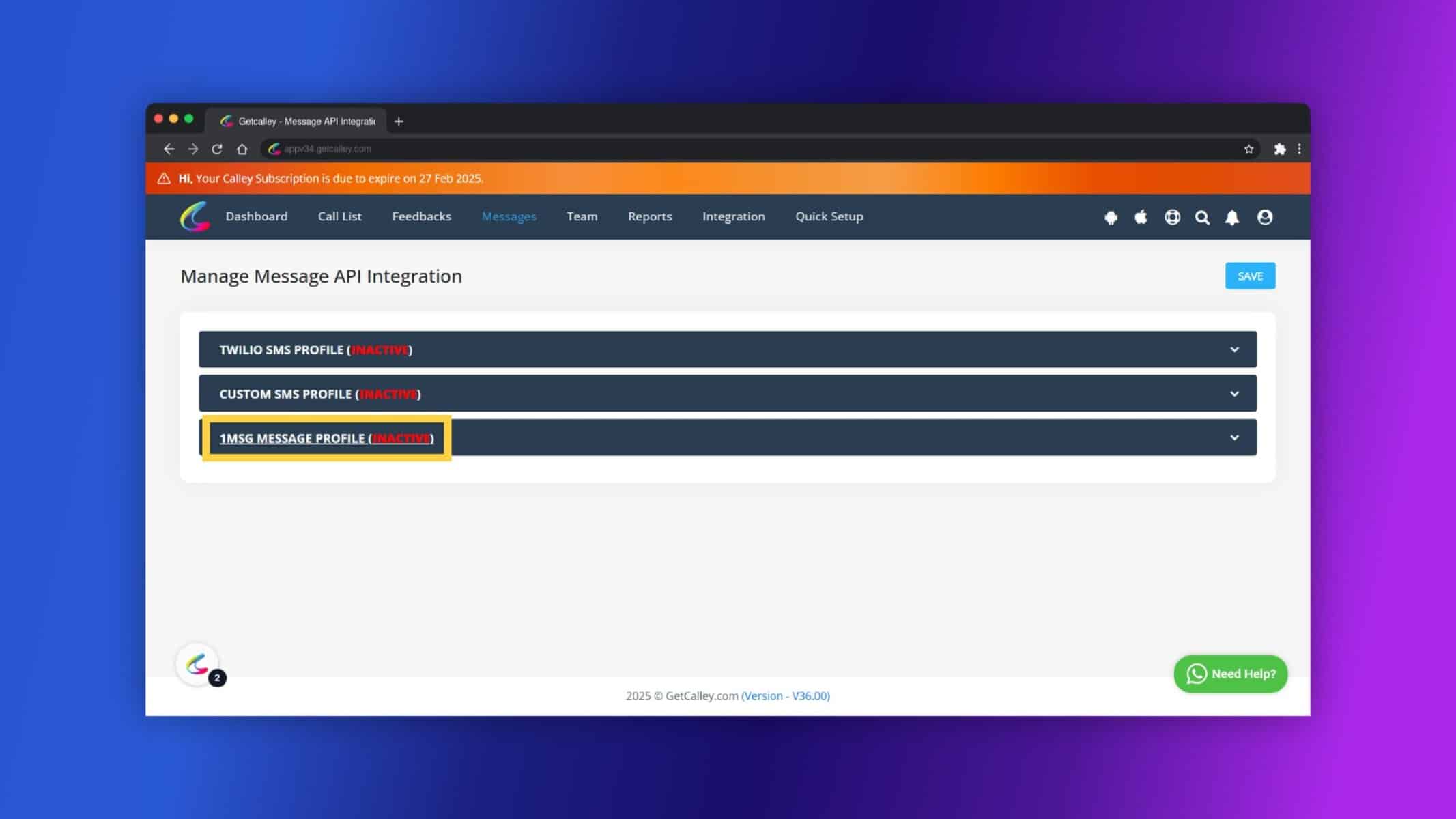Click the Calley logo in the navbar

coord(195,217)
